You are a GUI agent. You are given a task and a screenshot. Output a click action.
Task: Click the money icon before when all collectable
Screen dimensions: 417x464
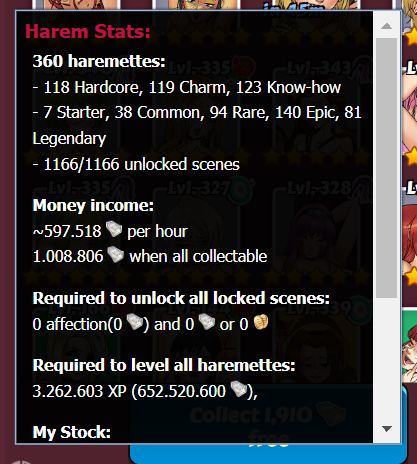pos(115,255)
